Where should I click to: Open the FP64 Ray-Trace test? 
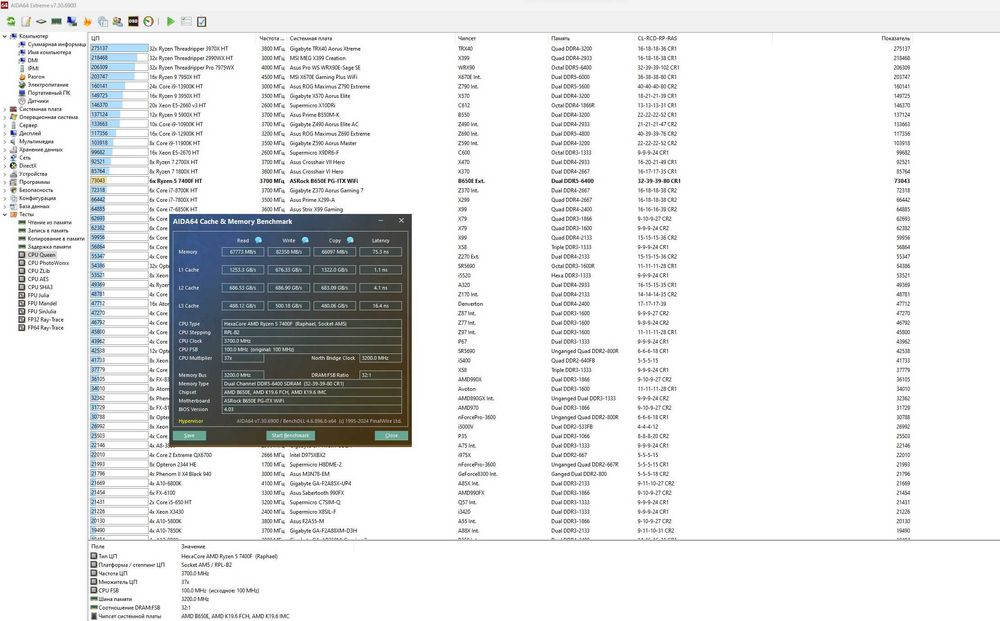tap(45, 328)
